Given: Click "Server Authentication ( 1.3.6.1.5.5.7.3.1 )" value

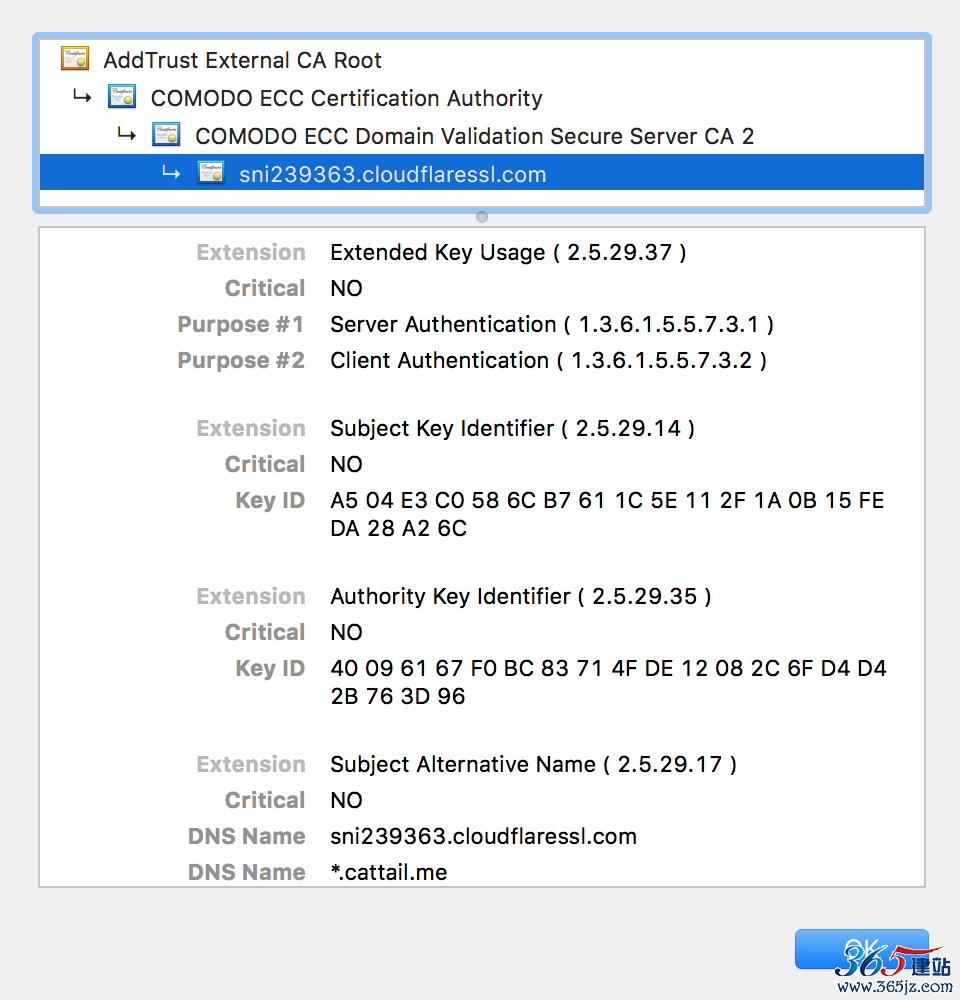Looking at the screenshot, I should pyautogui.click(x=552, y=325).
